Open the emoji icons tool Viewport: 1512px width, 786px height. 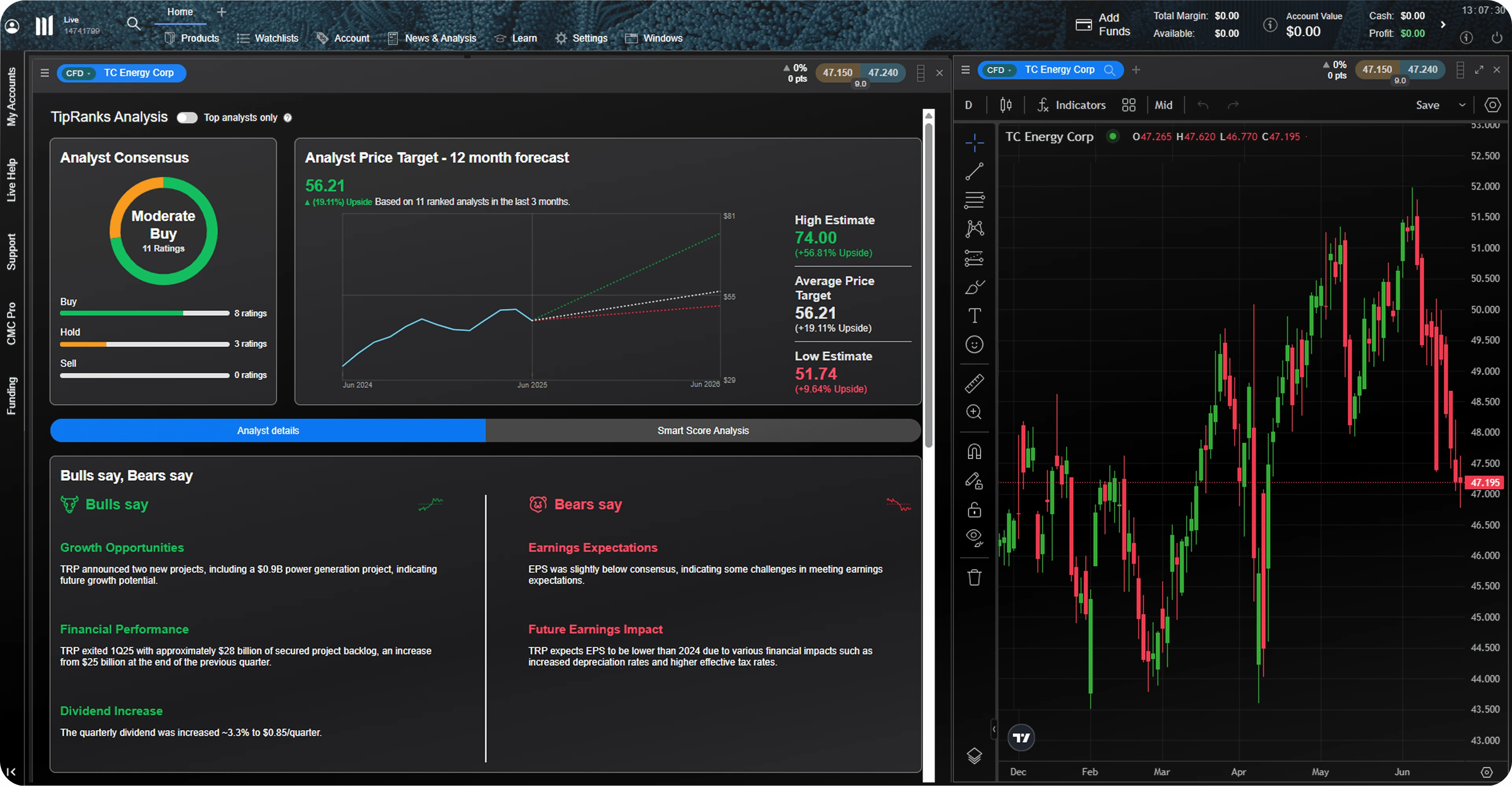(x=975, y=344)
